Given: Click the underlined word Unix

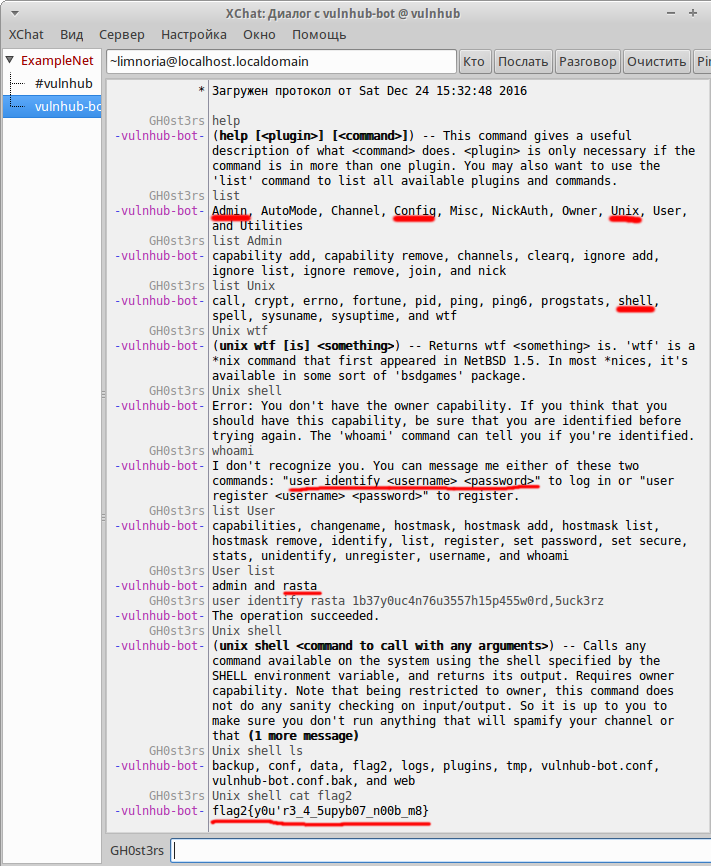Looking at the screenshot, I should pyautogui.click(x=624, y=210).
